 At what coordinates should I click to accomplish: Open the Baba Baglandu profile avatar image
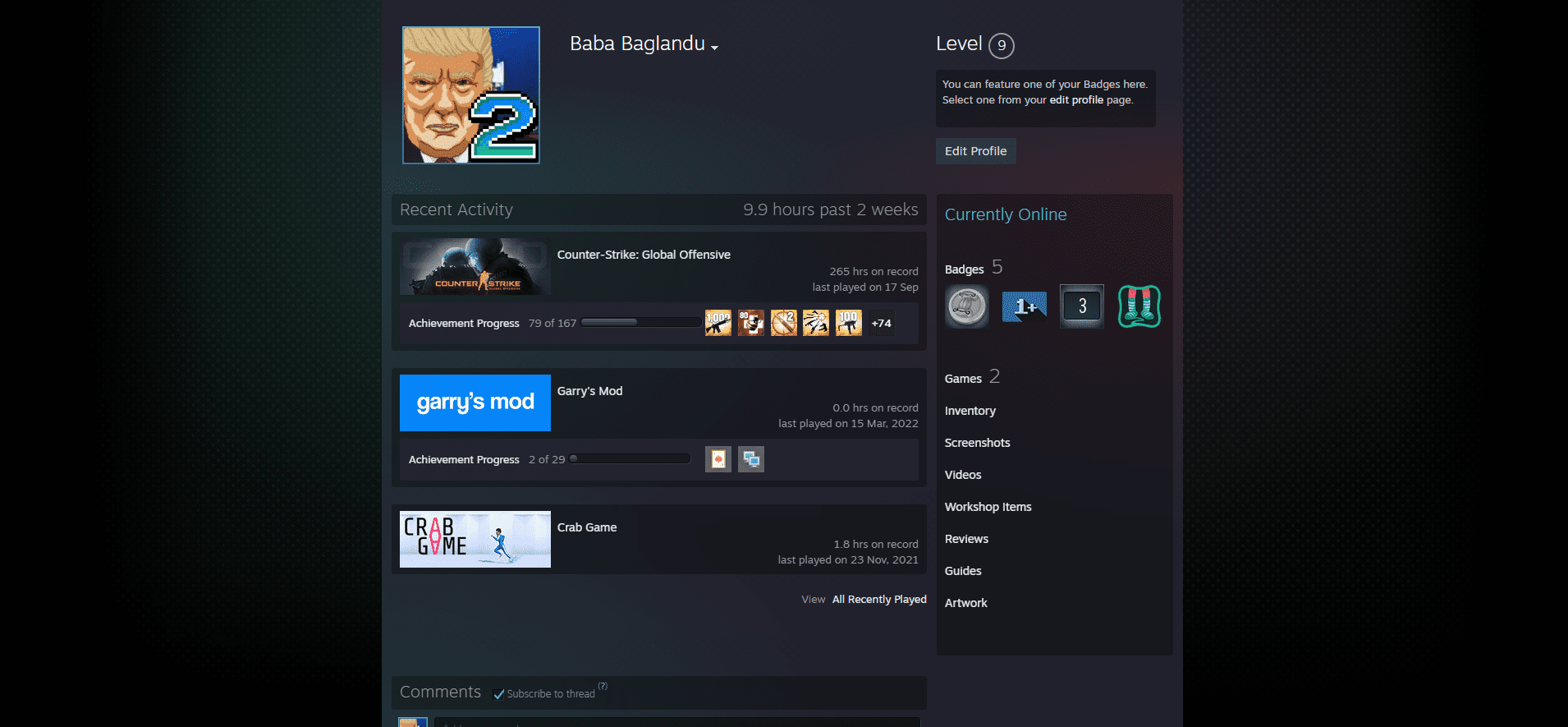(x=470, y=95)
